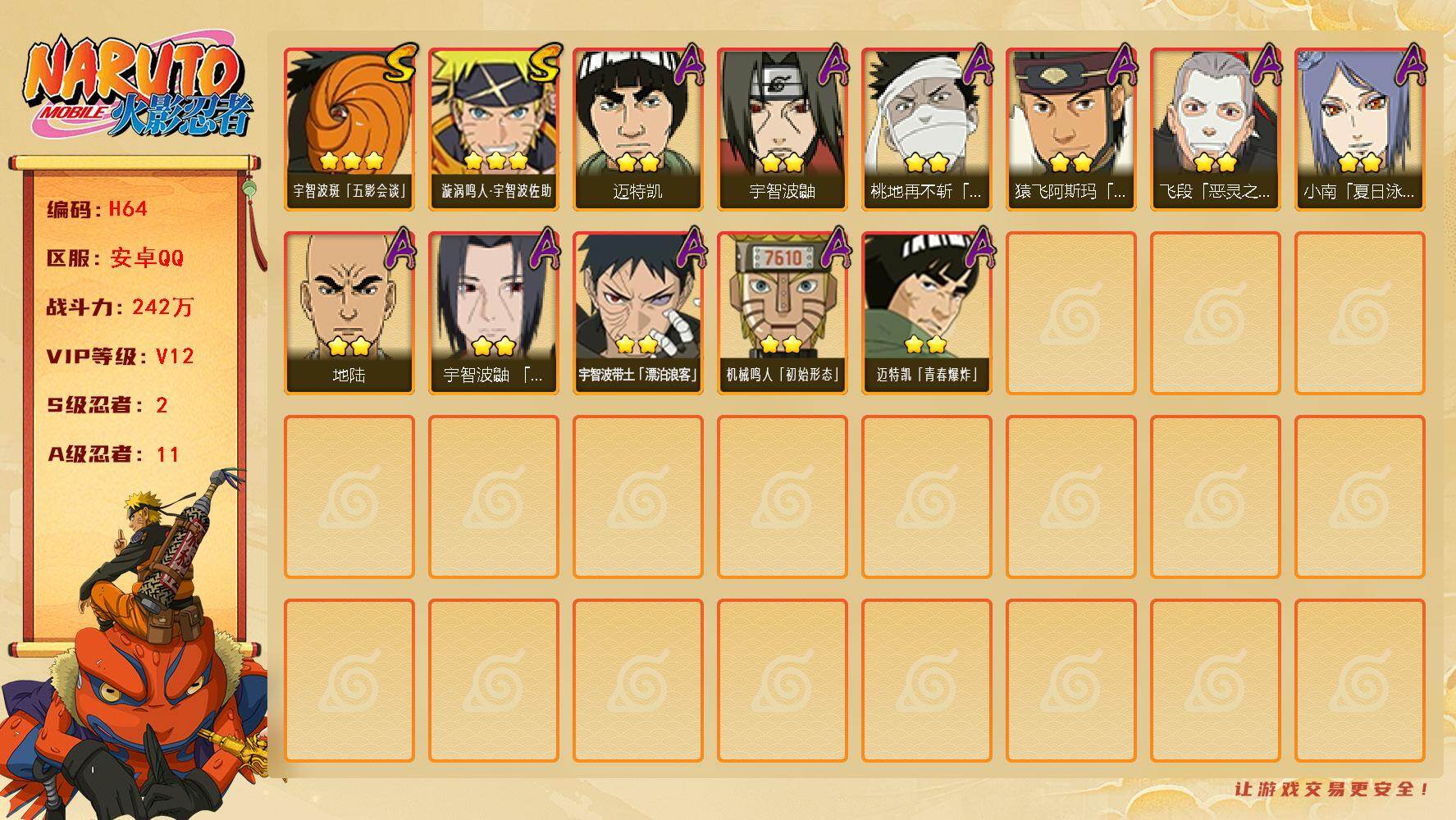The width and height of the screenshot is (1456, 820).
Task: Open the 漩涡鸣人·宇智波佐助 S-rank card
Action: coord(493,130)
